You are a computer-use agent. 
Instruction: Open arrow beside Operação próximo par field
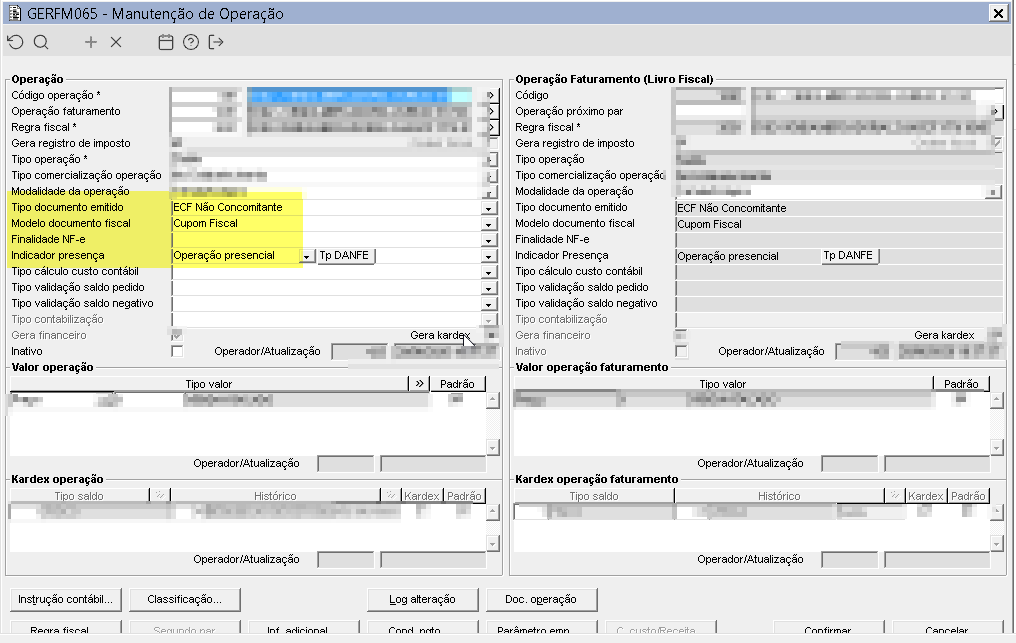pyautogui.click(x=995, y=111)
